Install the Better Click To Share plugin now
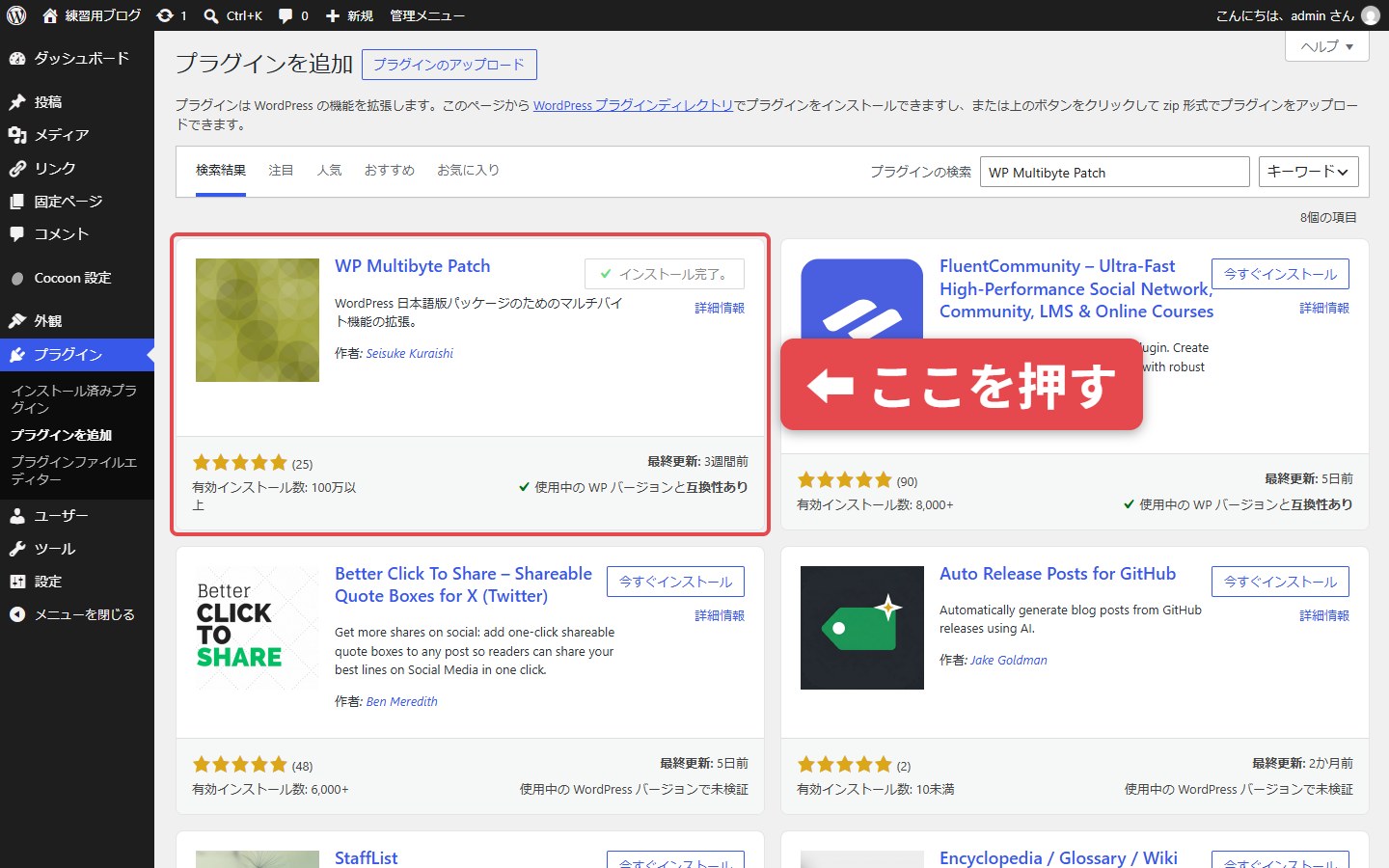The width and height of the screenshot is (1389, 868). pyautogui.click(x=675, y=582)
